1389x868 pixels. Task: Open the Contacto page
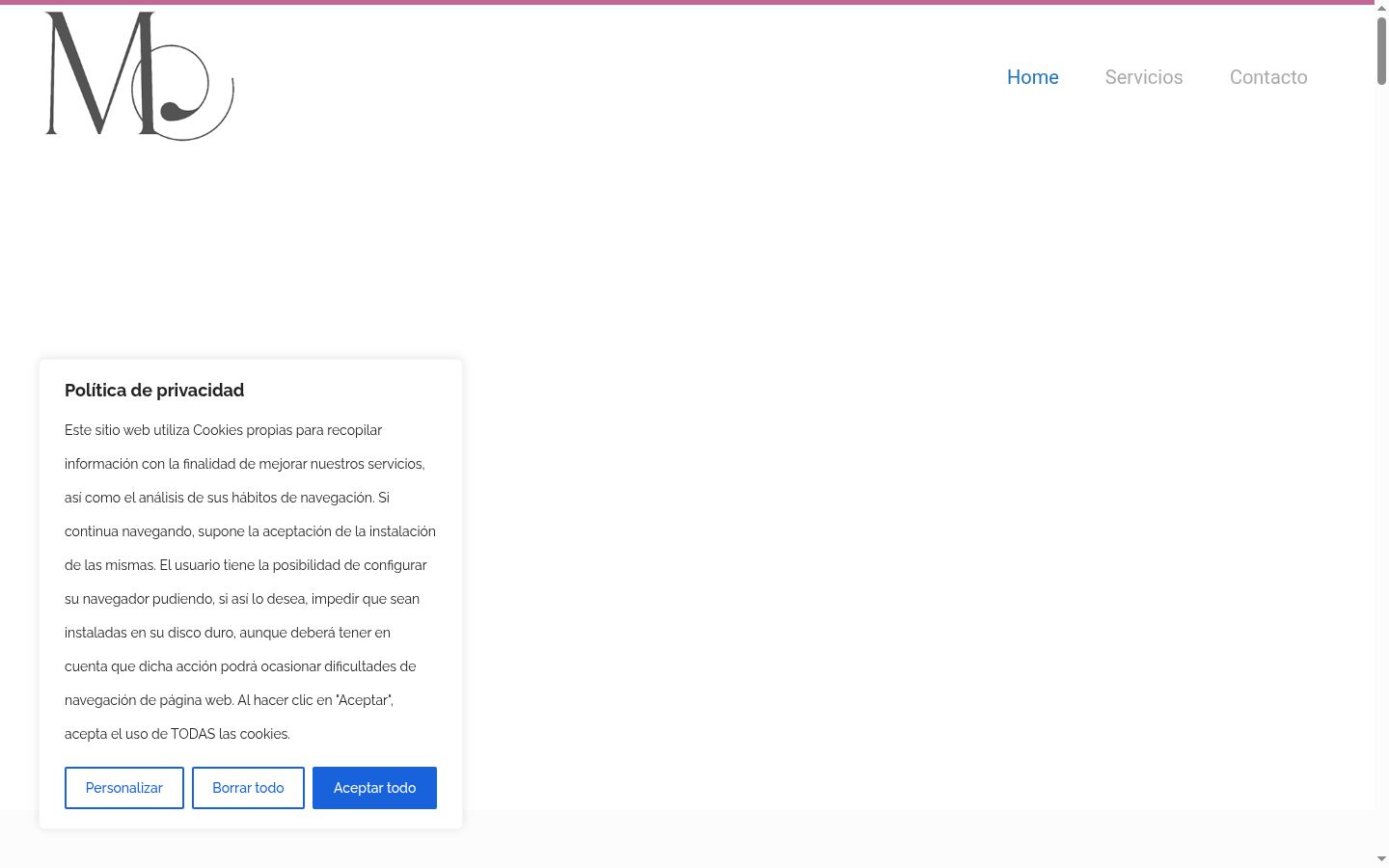[1268, 77]
